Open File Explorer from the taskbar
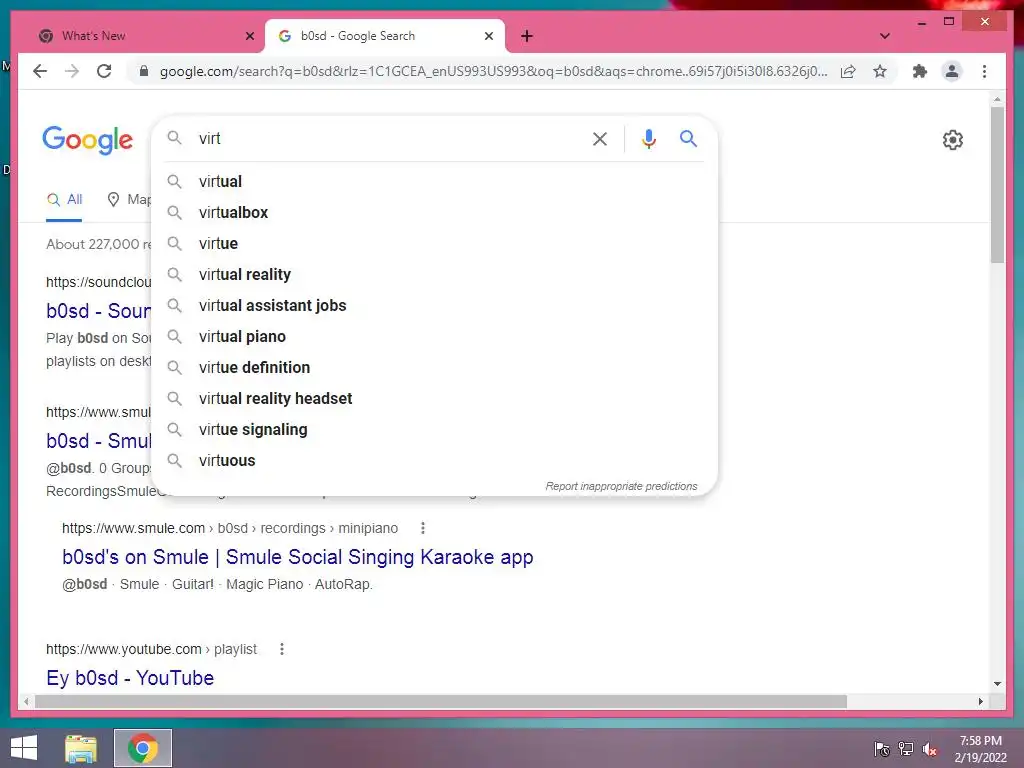 [x=81, y=748]
